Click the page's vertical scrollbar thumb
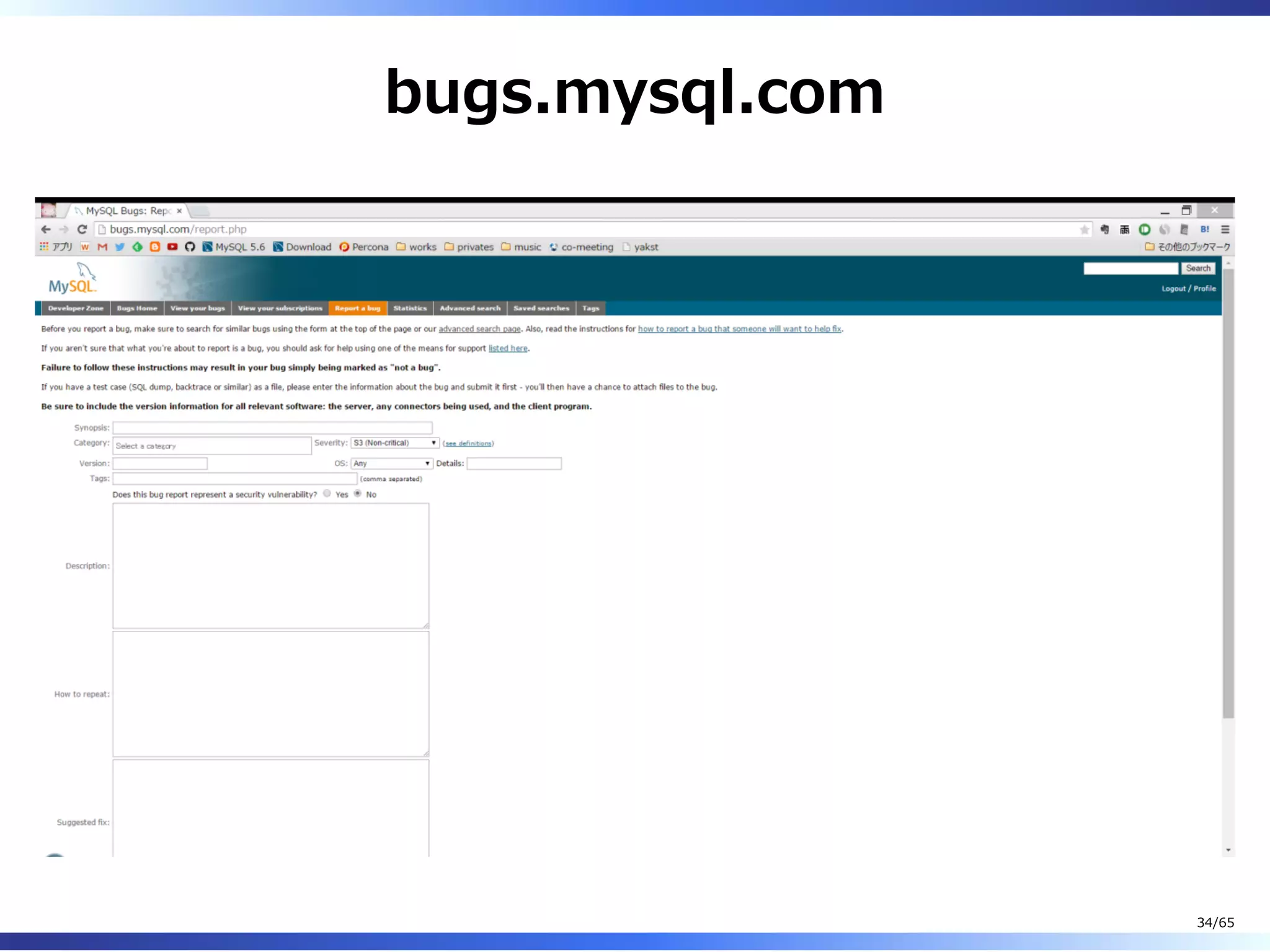This screenshot has height=952, width=1270. tap(1228, 493)
